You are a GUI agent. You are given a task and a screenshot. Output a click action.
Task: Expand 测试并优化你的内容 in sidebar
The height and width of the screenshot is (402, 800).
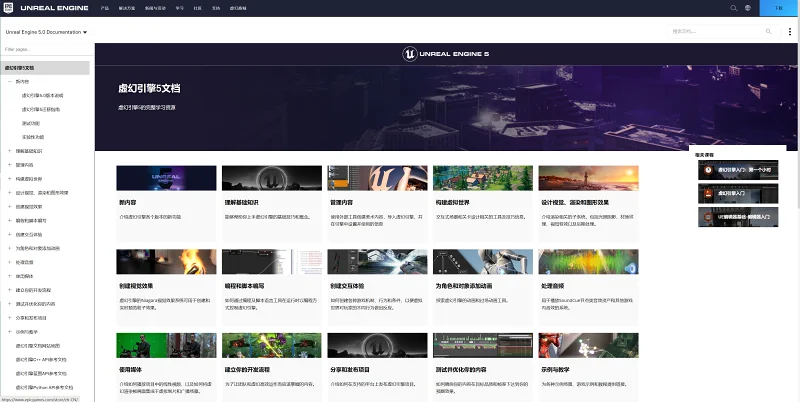(10, 304)
